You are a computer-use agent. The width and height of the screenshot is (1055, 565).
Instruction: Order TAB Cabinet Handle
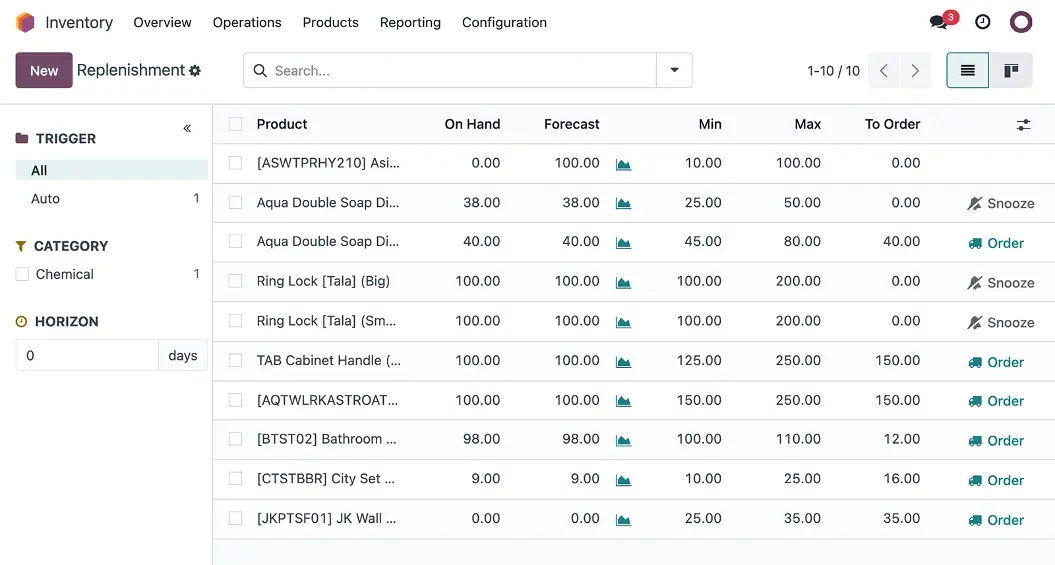[996, 362]
